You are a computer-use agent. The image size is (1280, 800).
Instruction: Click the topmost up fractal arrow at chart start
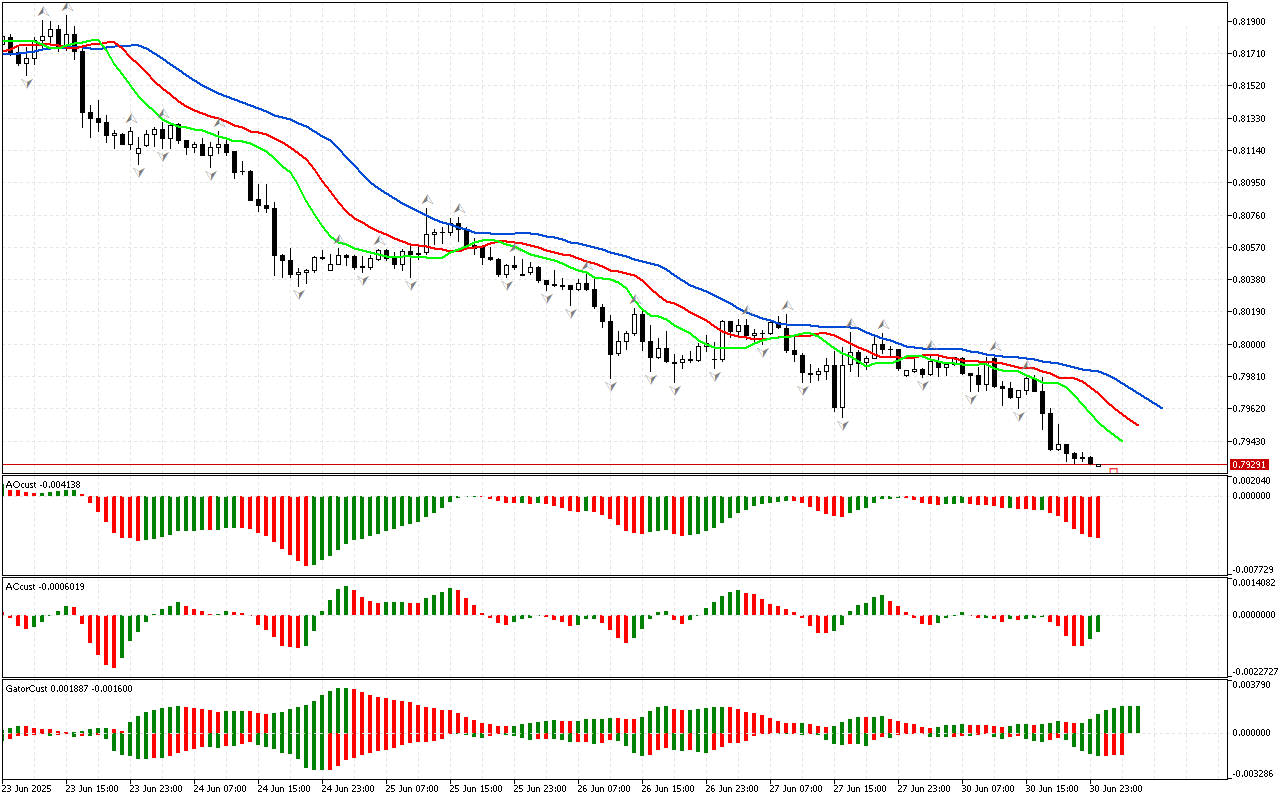pyautogui.click(x=66, y=7)
